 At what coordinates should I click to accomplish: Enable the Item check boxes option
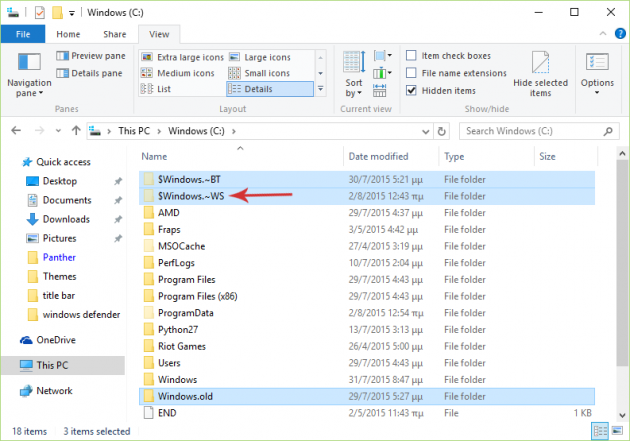click(412, 56)
